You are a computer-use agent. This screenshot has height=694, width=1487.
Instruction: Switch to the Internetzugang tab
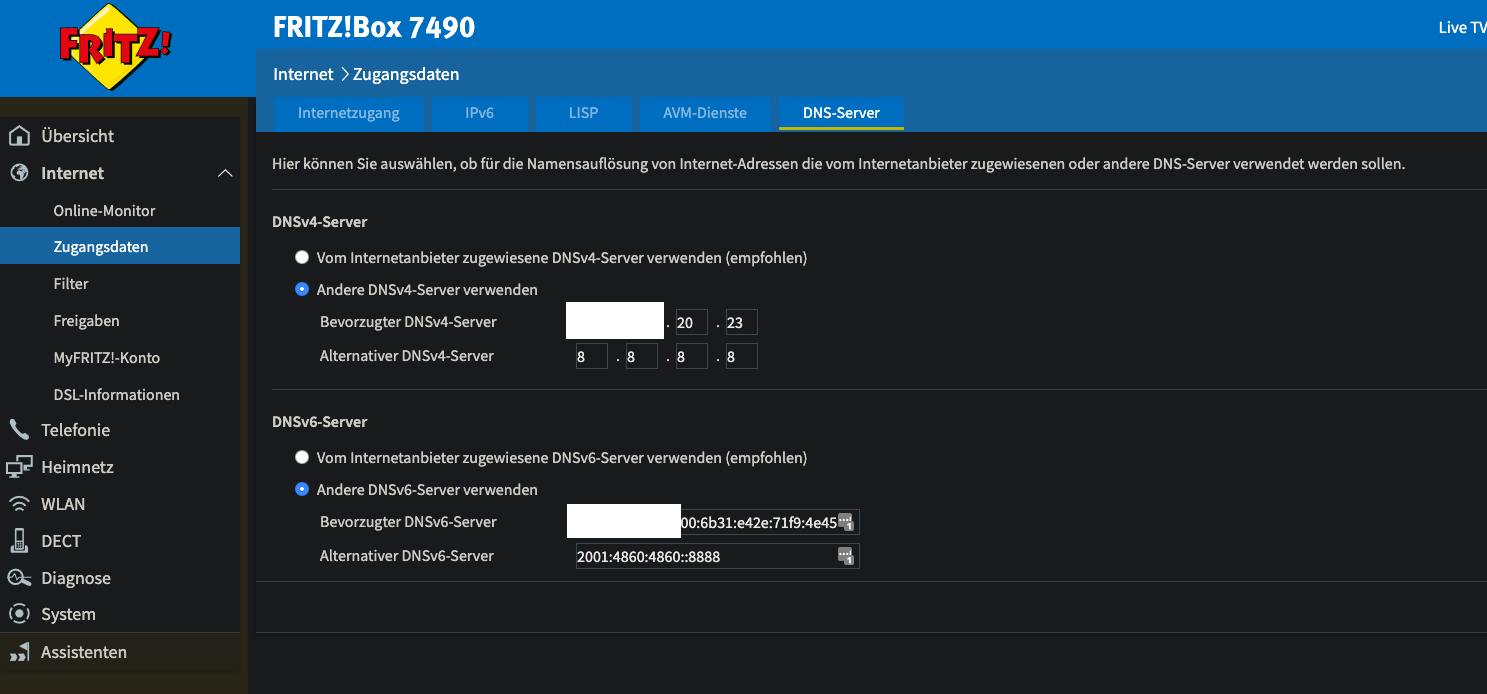[348, 114]
